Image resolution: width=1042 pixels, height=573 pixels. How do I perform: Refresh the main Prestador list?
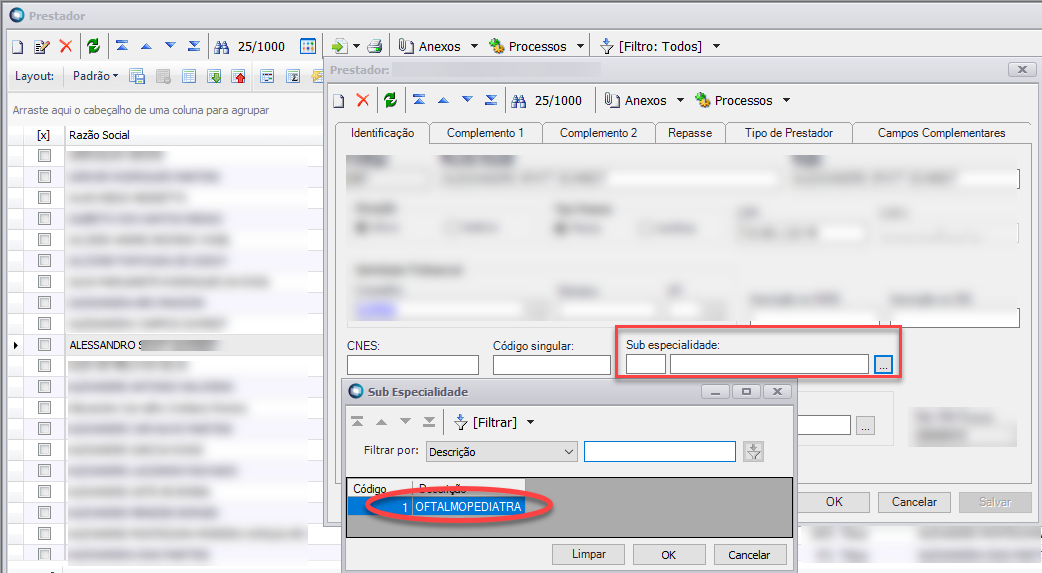[x=93, y=47]
